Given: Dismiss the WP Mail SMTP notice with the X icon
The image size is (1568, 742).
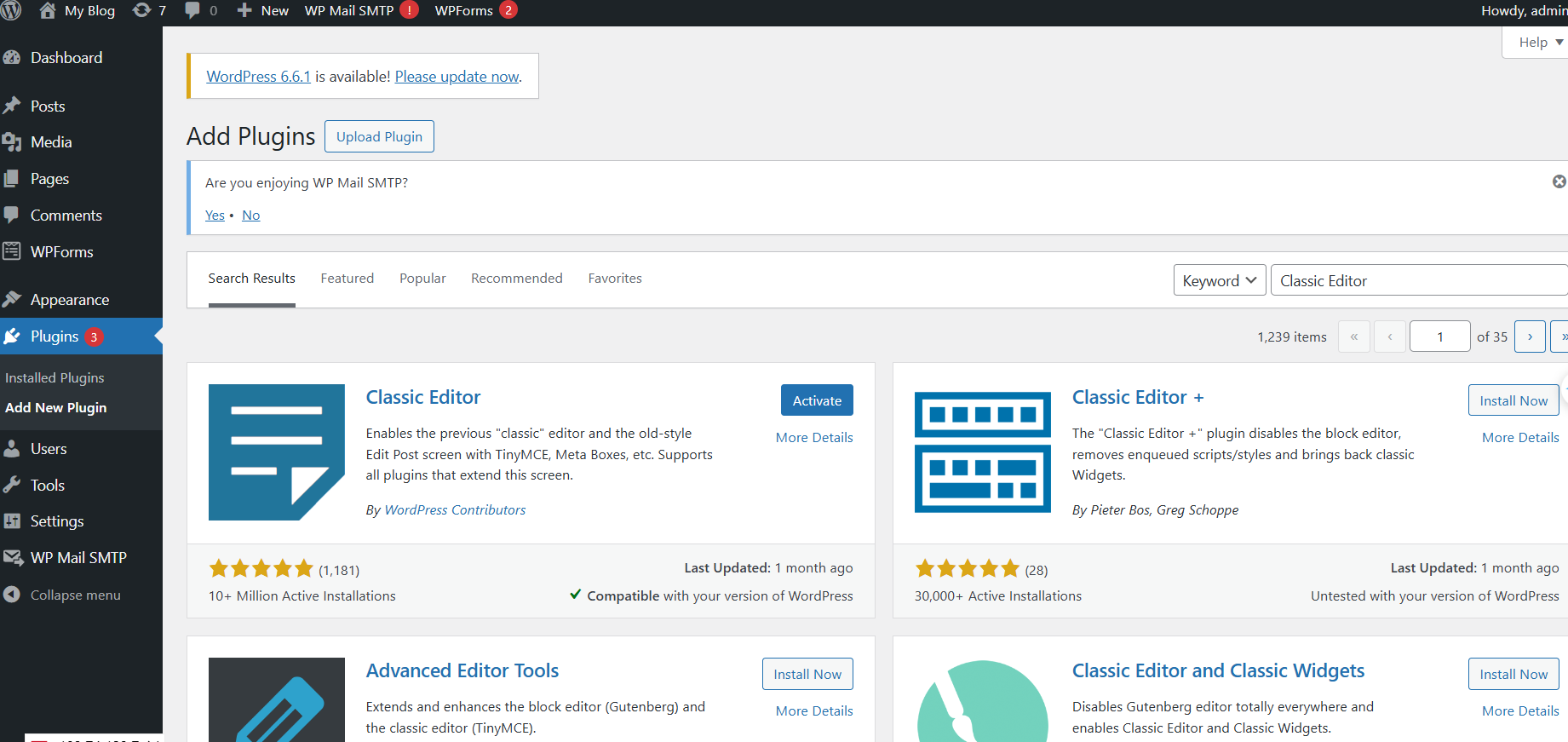Looking at the screenshot, I should [1559, 181].
